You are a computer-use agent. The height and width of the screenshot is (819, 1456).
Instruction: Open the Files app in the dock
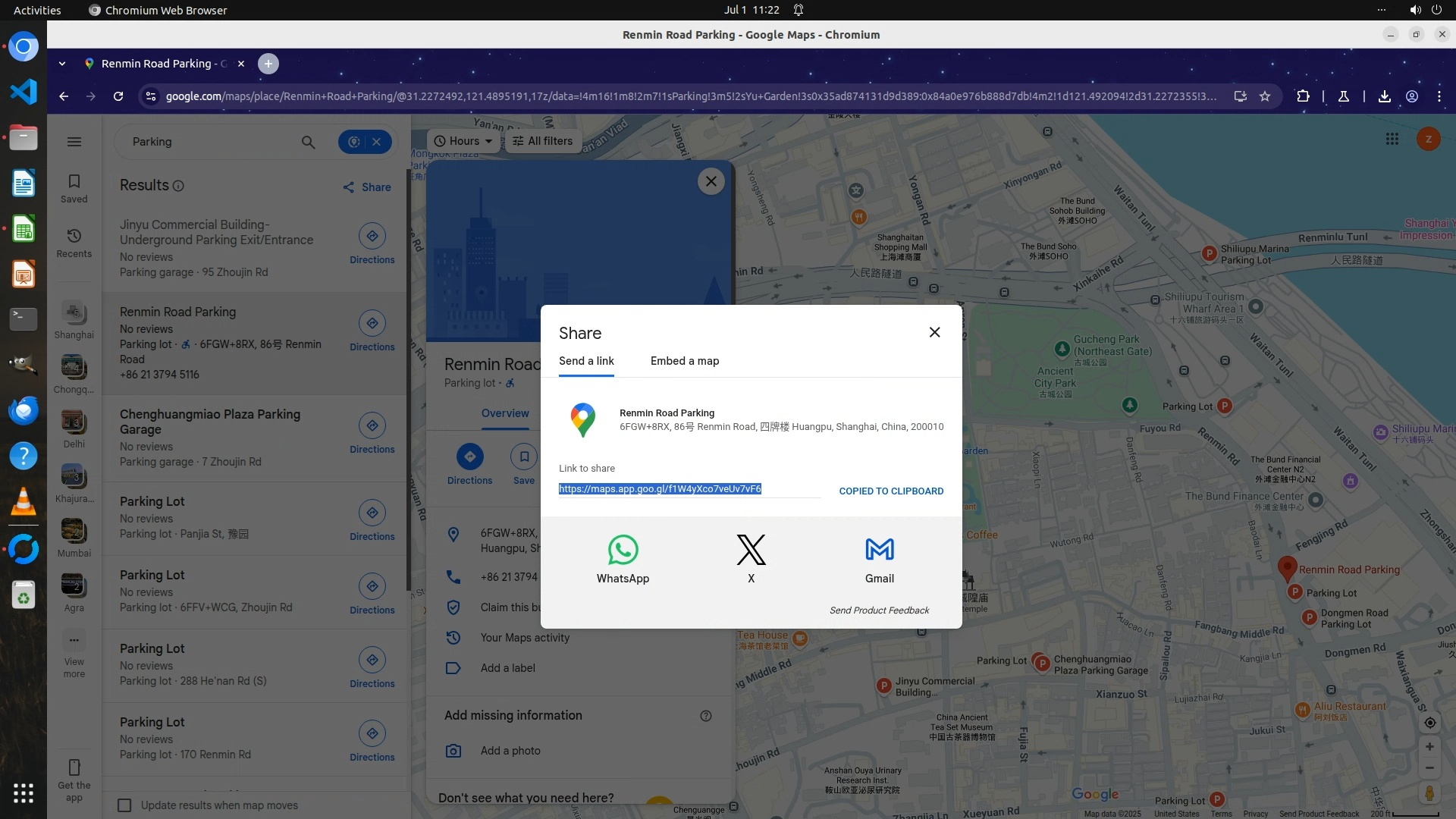click(x=23, y=138)
